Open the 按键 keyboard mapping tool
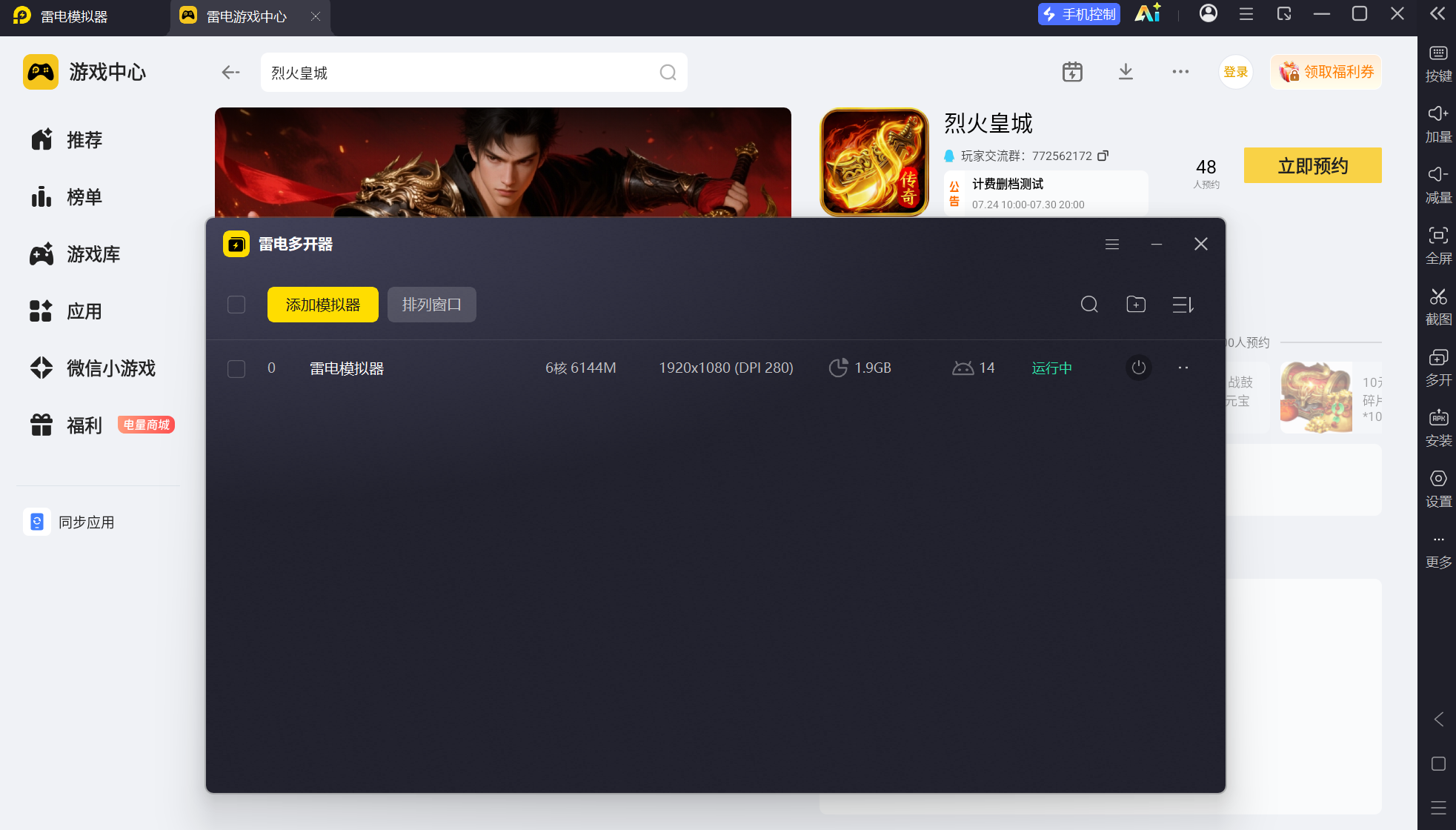This screenshot has width=1456, height=830. [1438, 63]
